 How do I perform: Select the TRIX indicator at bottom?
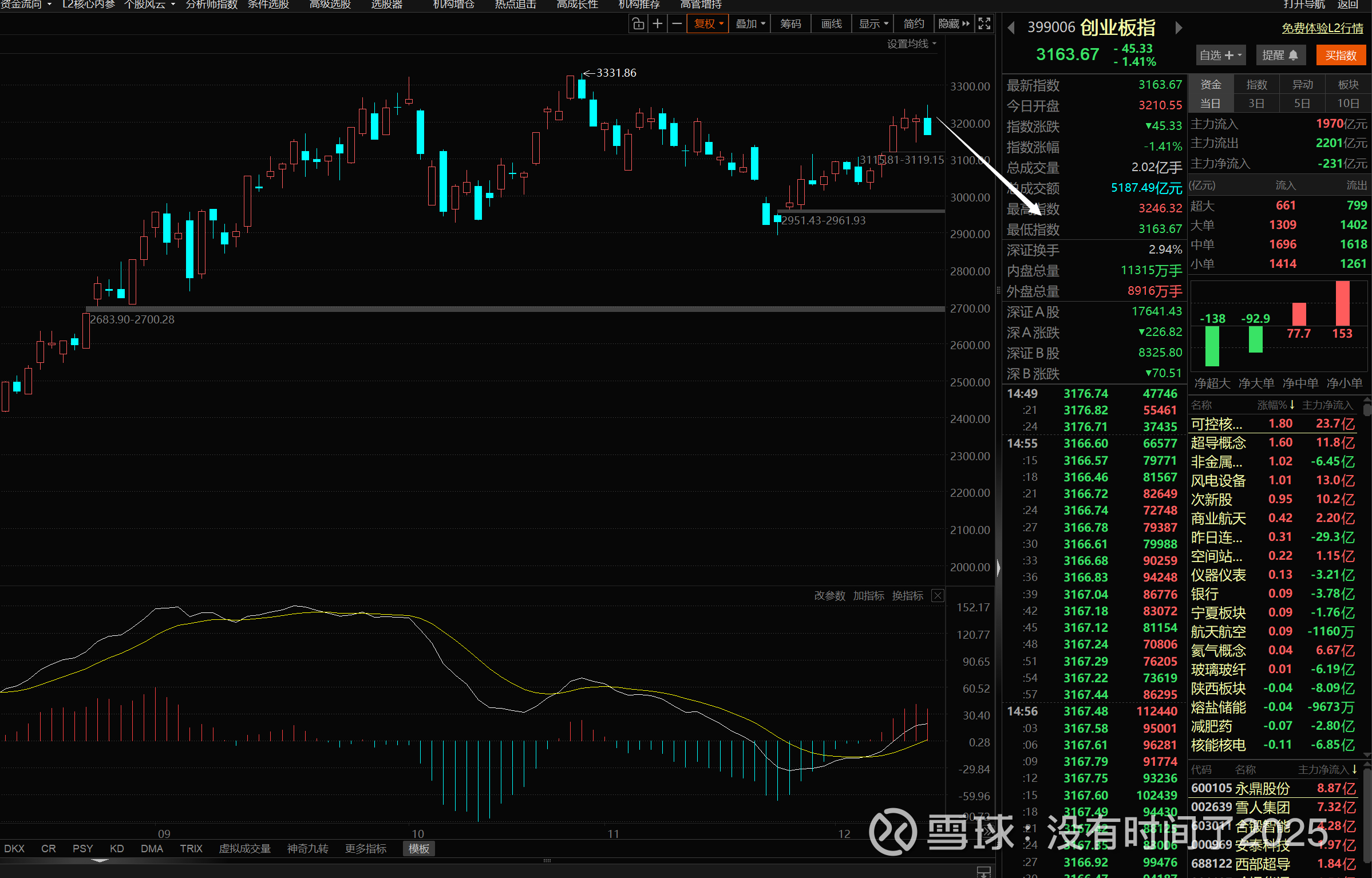tap(191, 848)
